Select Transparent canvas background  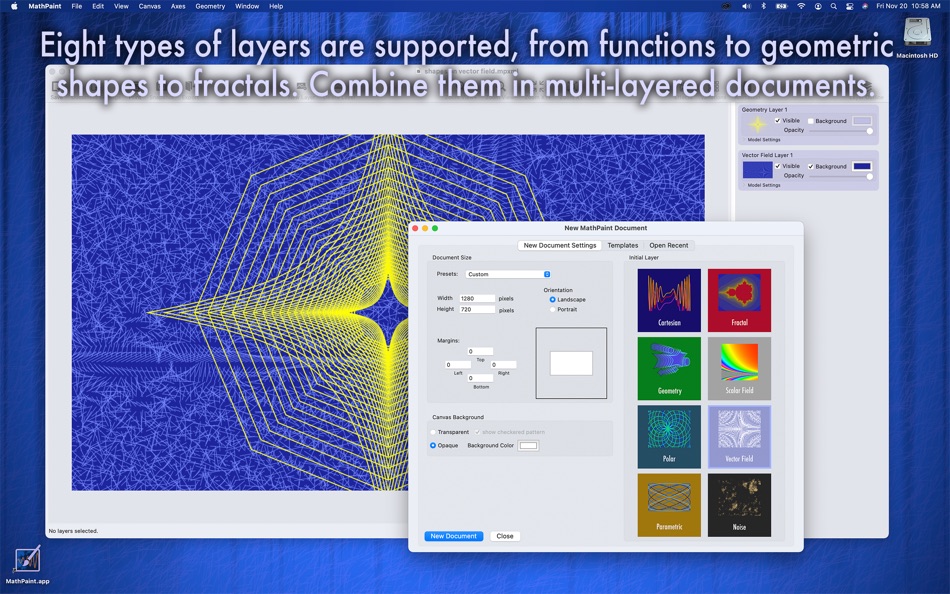point(433,432)
